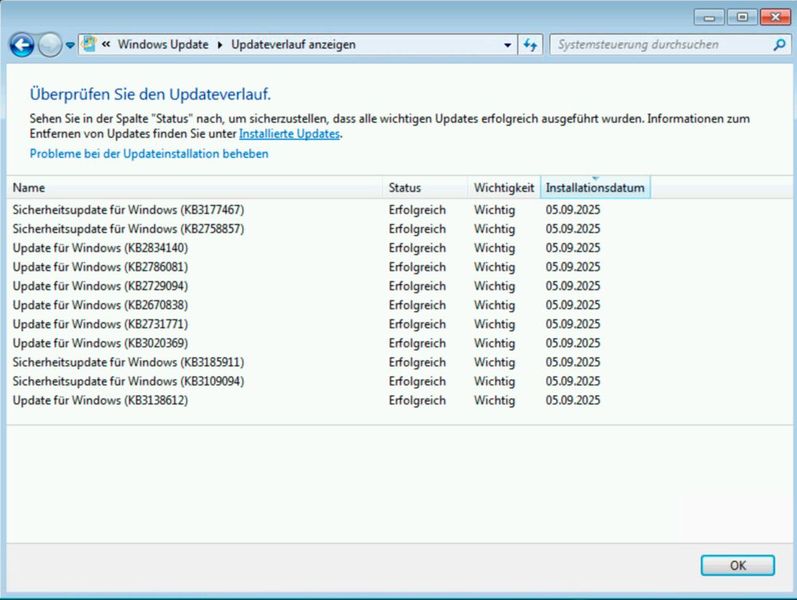Sort list by Wichtigkeit column
This screenshot has height=600, width=797.
click(504, 188)
